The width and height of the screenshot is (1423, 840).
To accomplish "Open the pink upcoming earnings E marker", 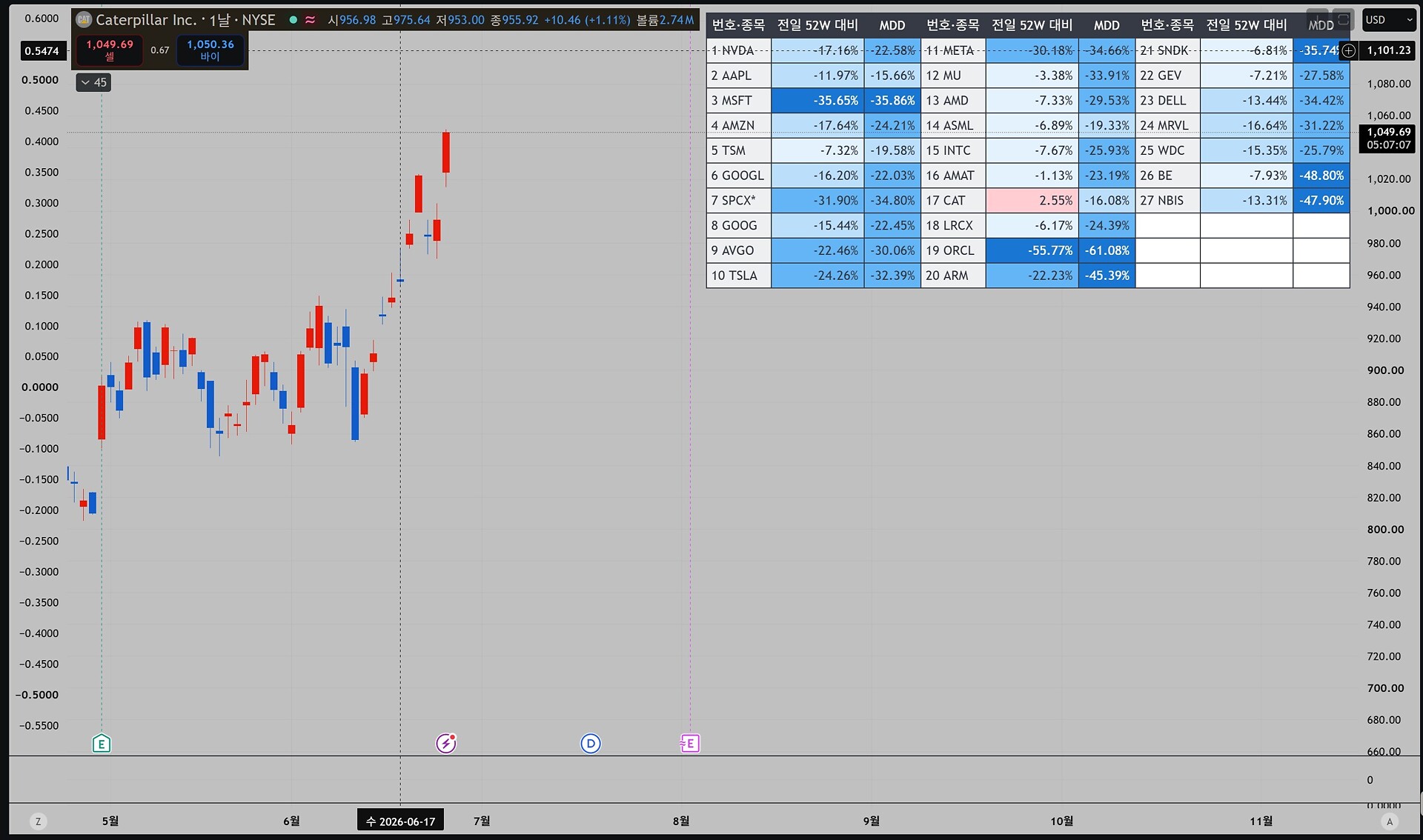I will 689,743.
